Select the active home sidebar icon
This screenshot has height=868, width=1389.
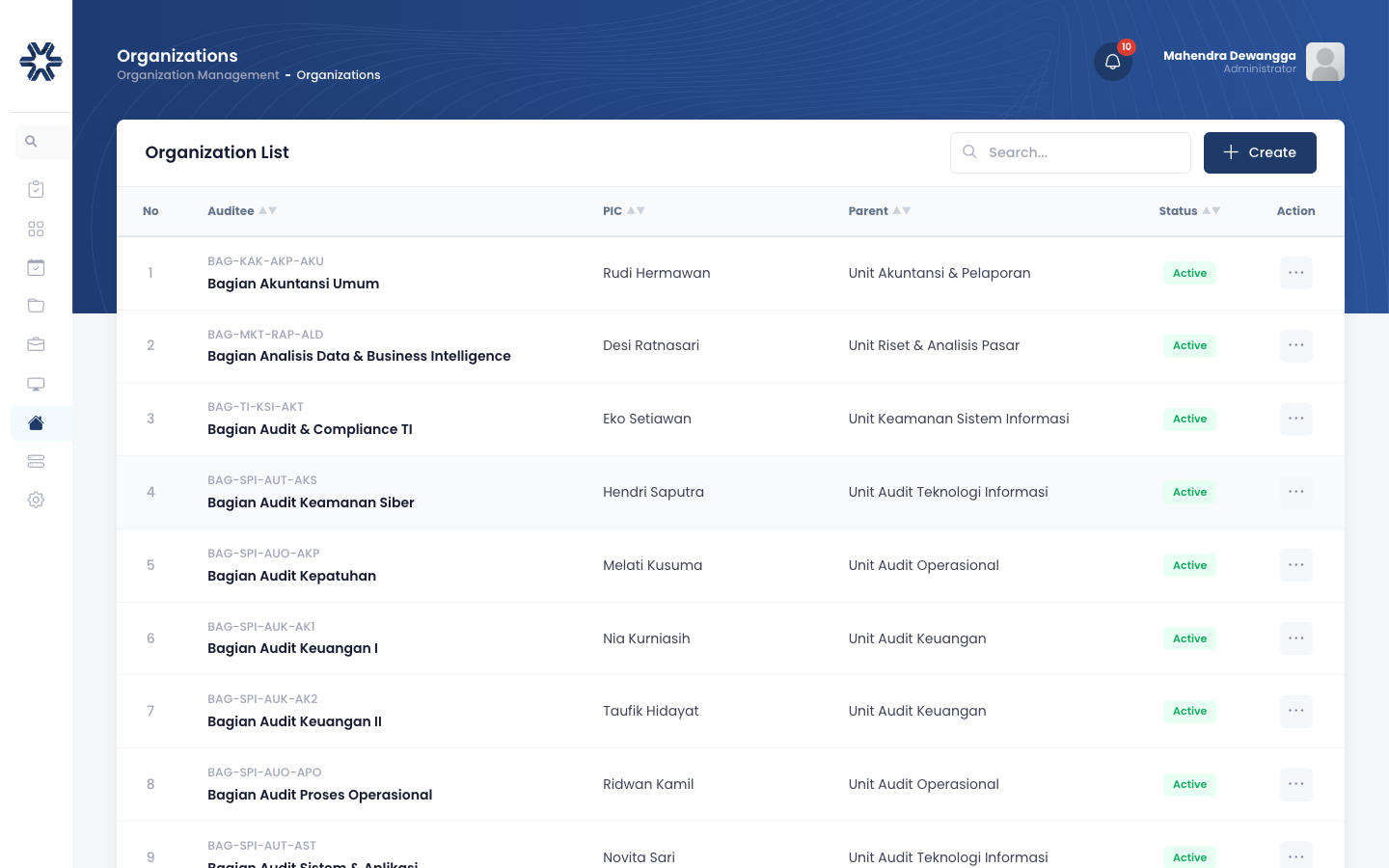tap(36, 422)
